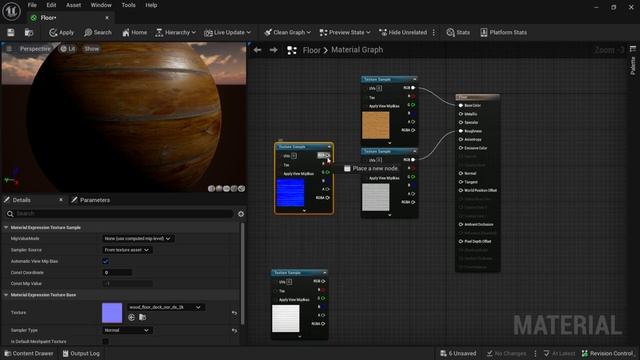Open the Search tool in the toolbar
The width and height of the screenshot is (640, 360).
click(98, 33)
